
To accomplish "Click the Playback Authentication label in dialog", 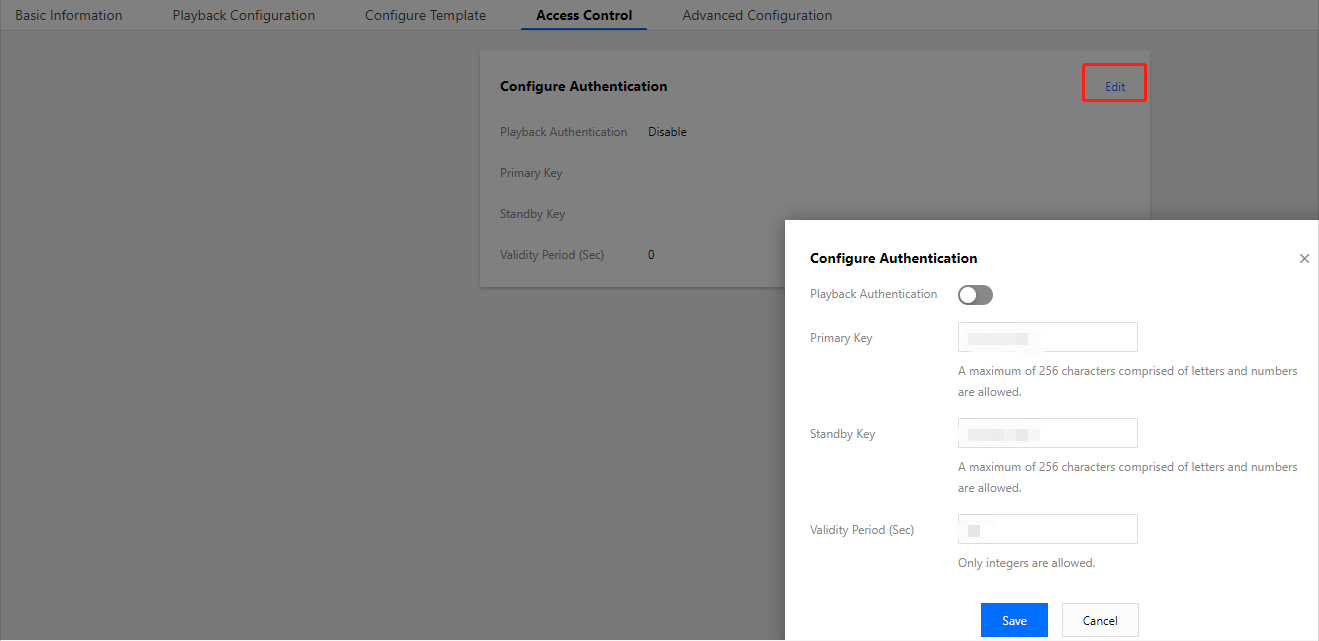I will (x=873, y=294).
